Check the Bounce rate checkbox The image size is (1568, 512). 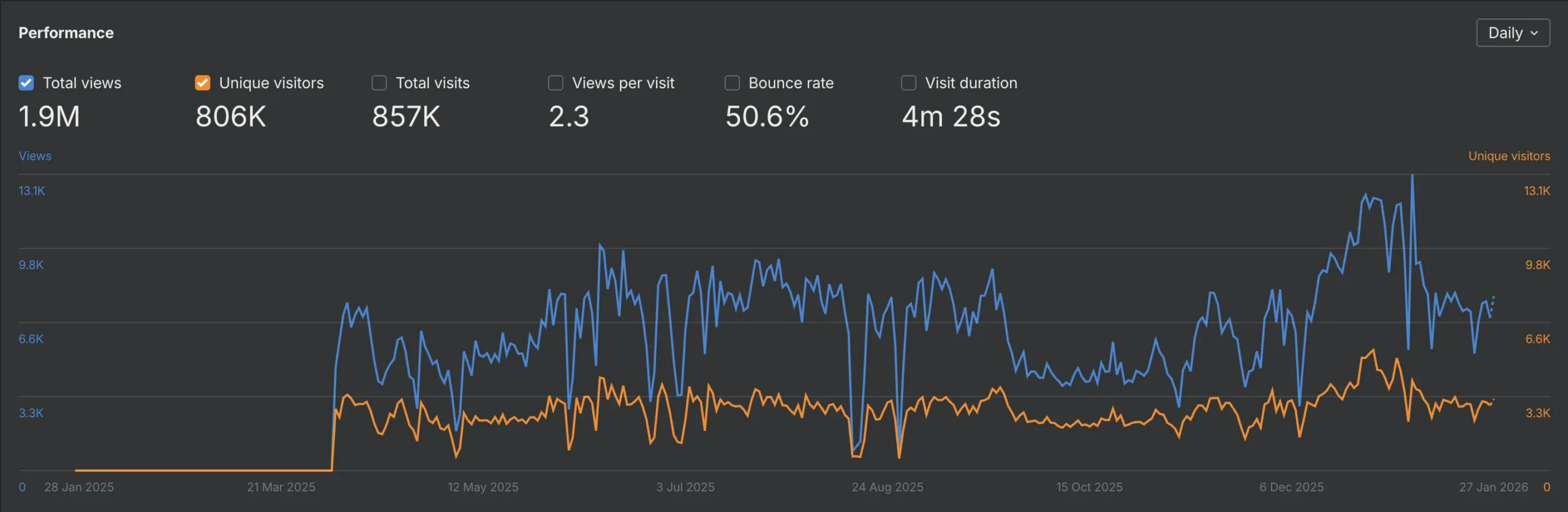tap(732, 83)
